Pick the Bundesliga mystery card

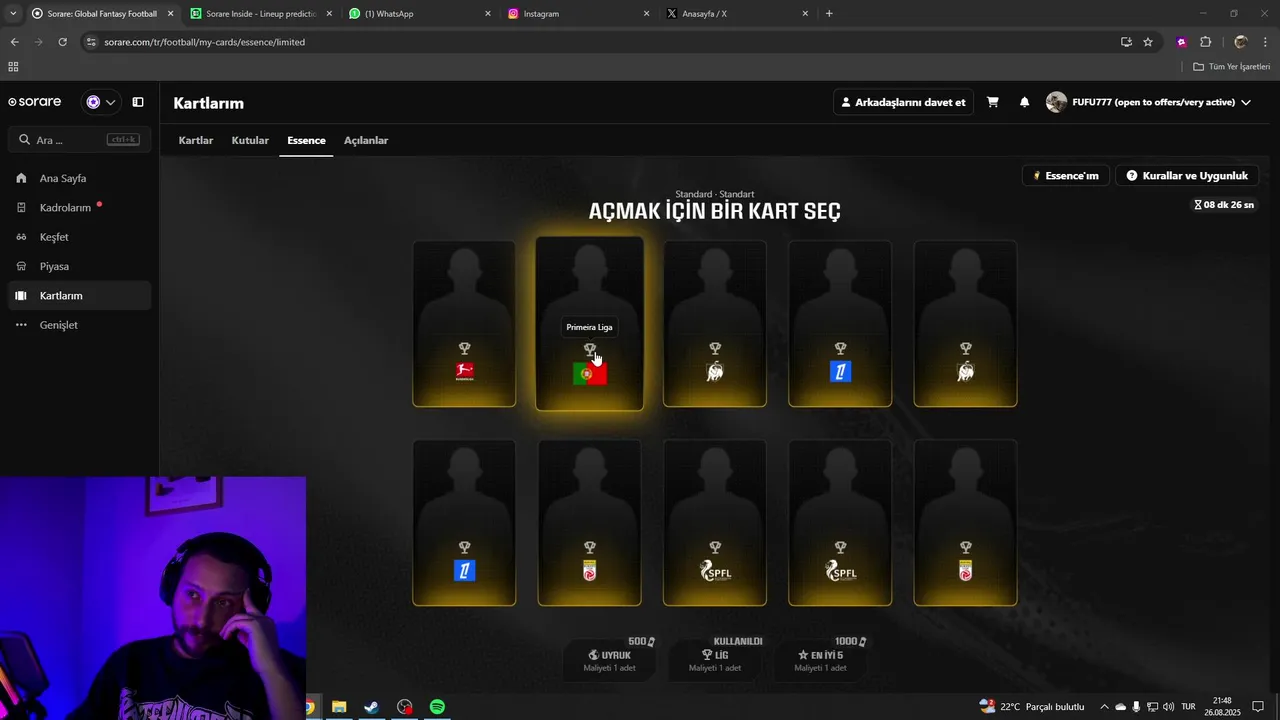pyautogui.click(x=464, y=324)
